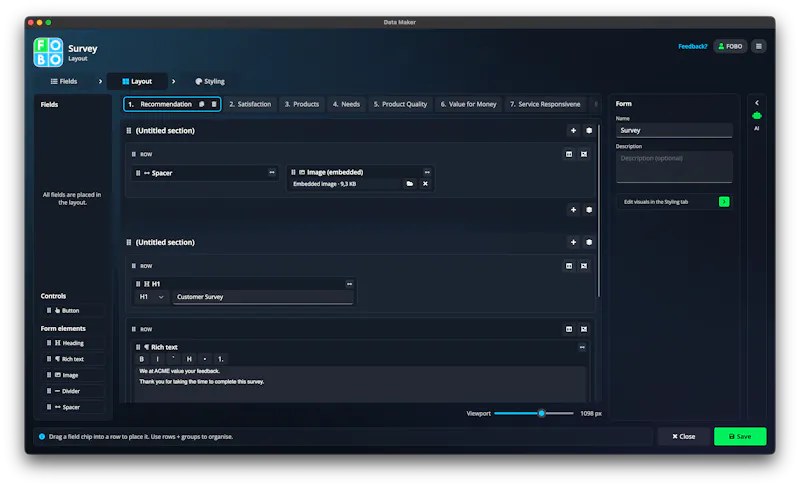Show more page tabs after Service Responsiveness
The width and height of the screenshot is (800, 487).
[x=595, y=104]
